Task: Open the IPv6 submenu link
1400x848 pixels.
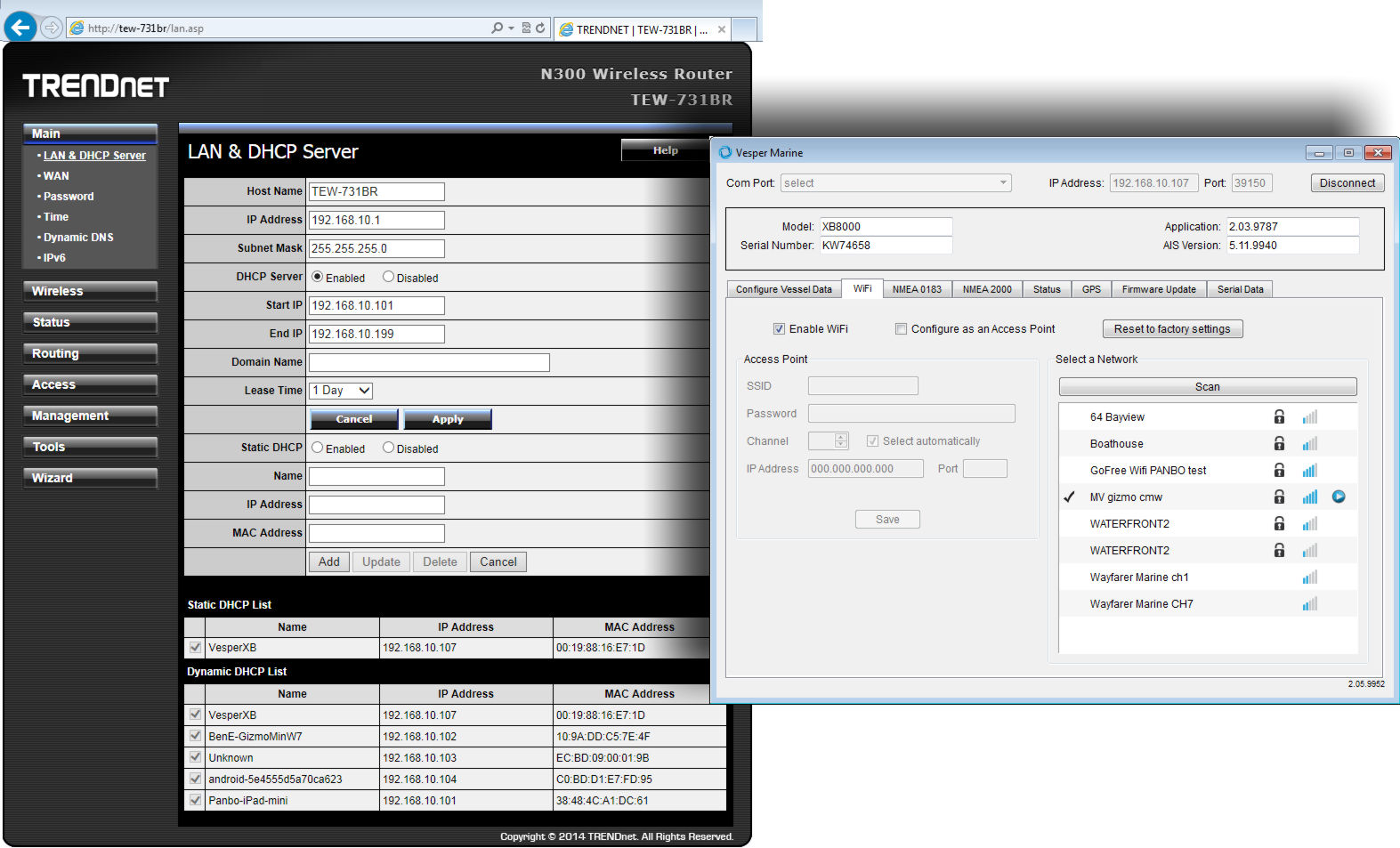Action: click(54, 258)
